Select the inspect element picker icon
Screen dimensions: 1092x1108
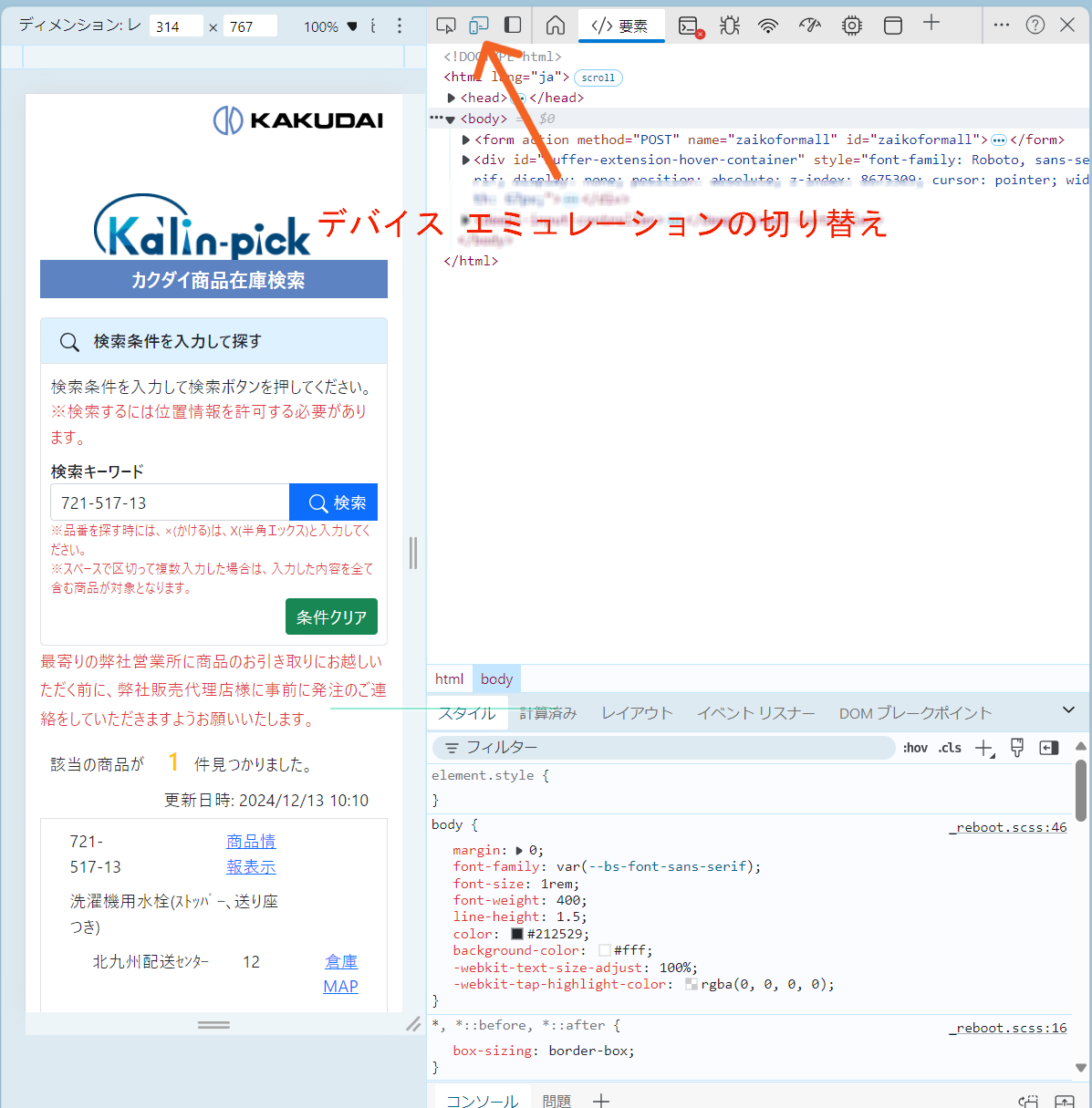click(x=445, y=26)
